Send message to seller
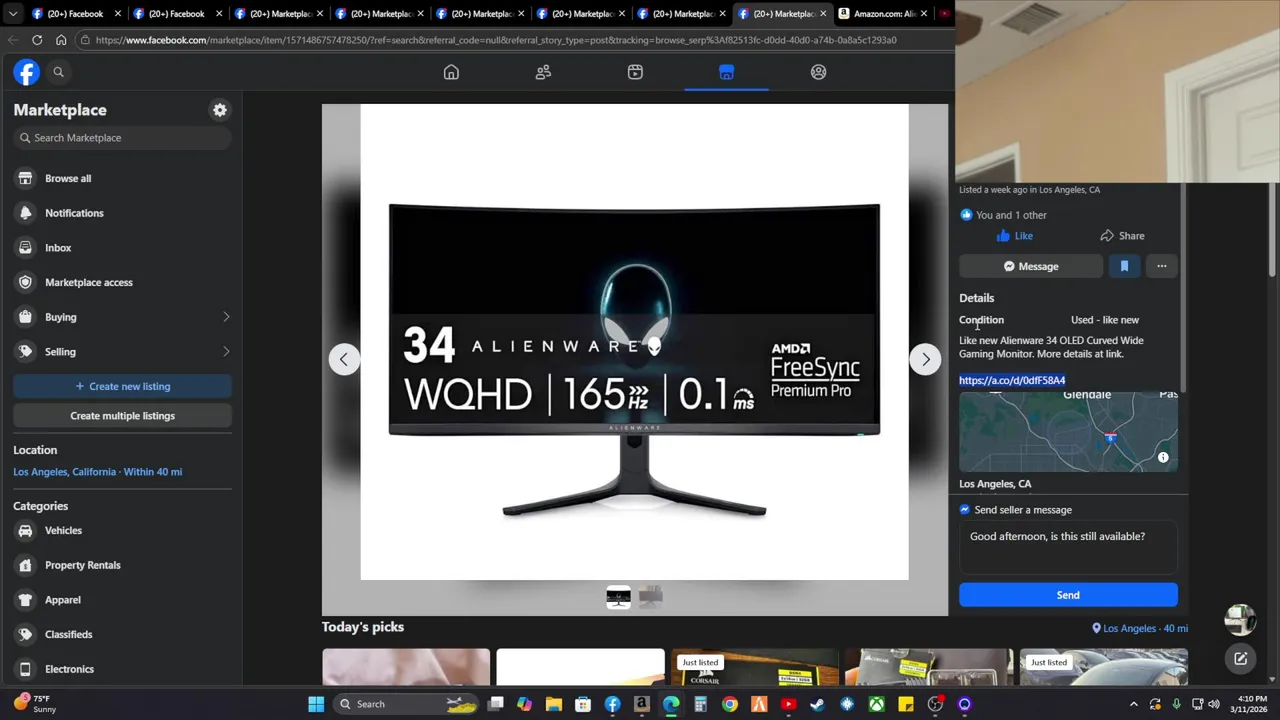The height and width of the screenshot is (720, 1280). click(x=1068, y=595)
